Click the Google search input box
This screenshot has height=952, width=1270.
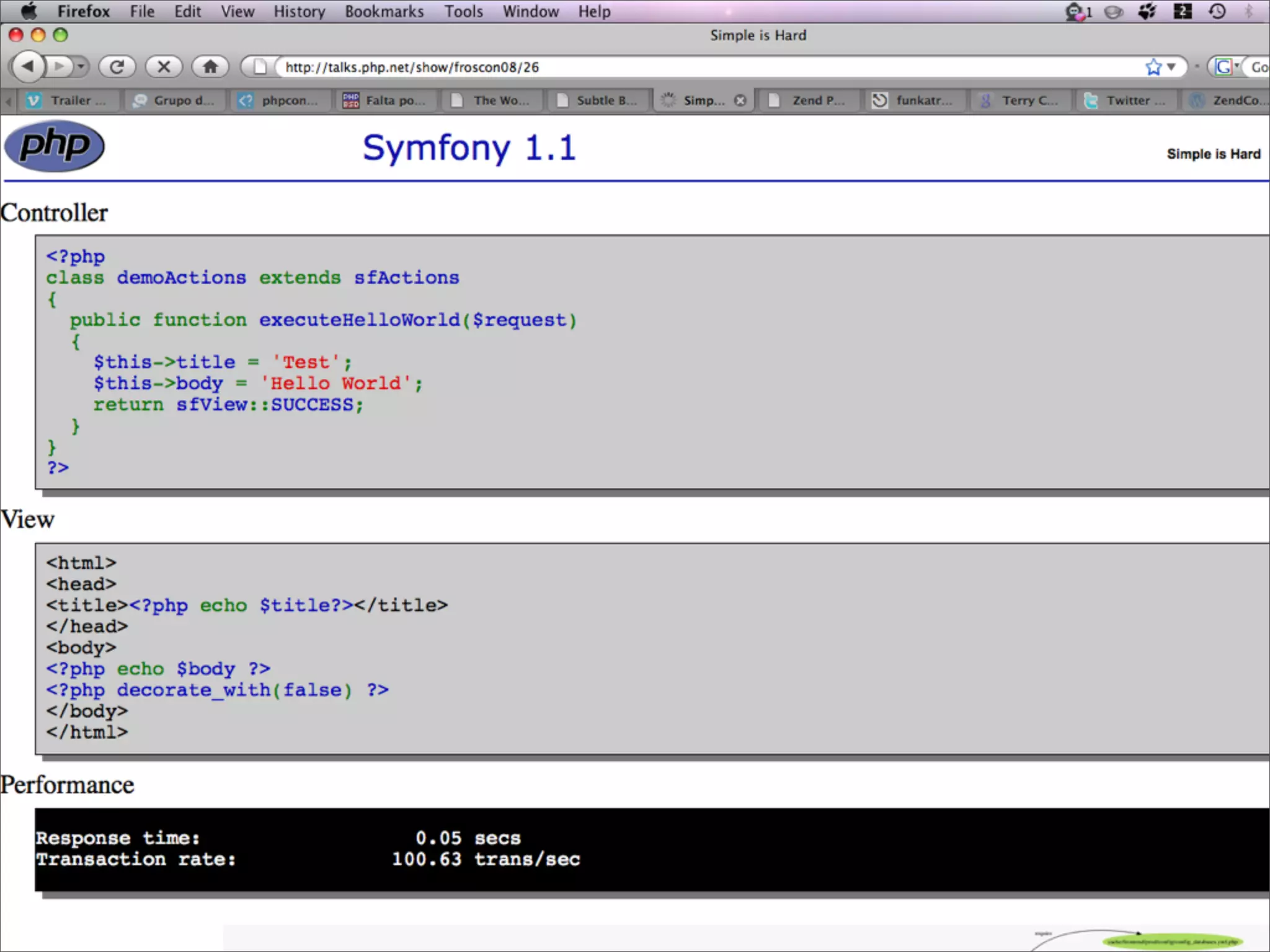pyautogui.click(x=1258, y=67)
